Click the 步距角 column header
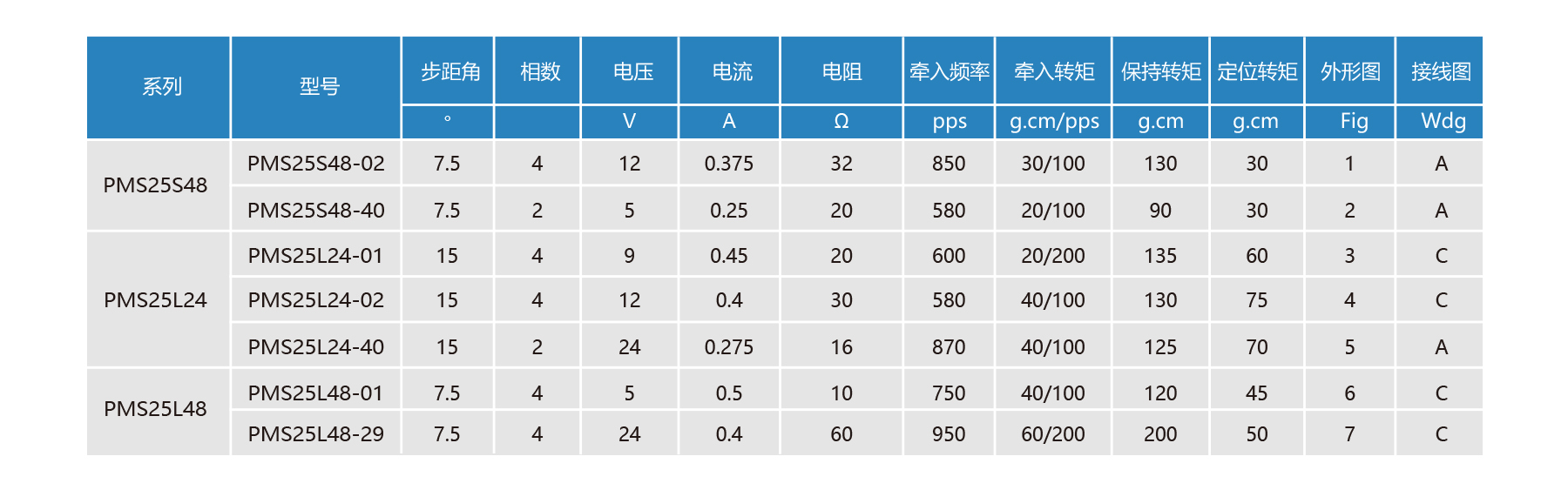 tap(450, 71)
